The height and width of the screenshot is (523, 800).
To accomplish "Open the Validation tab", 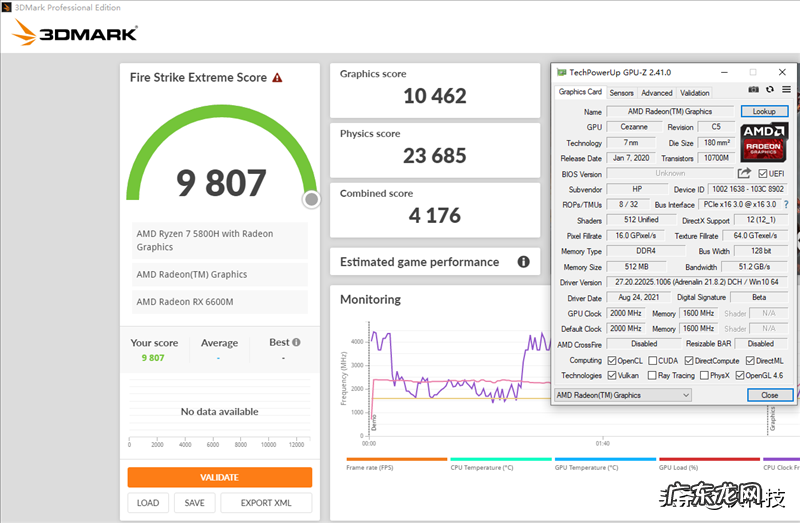I will tap(695, 93).
